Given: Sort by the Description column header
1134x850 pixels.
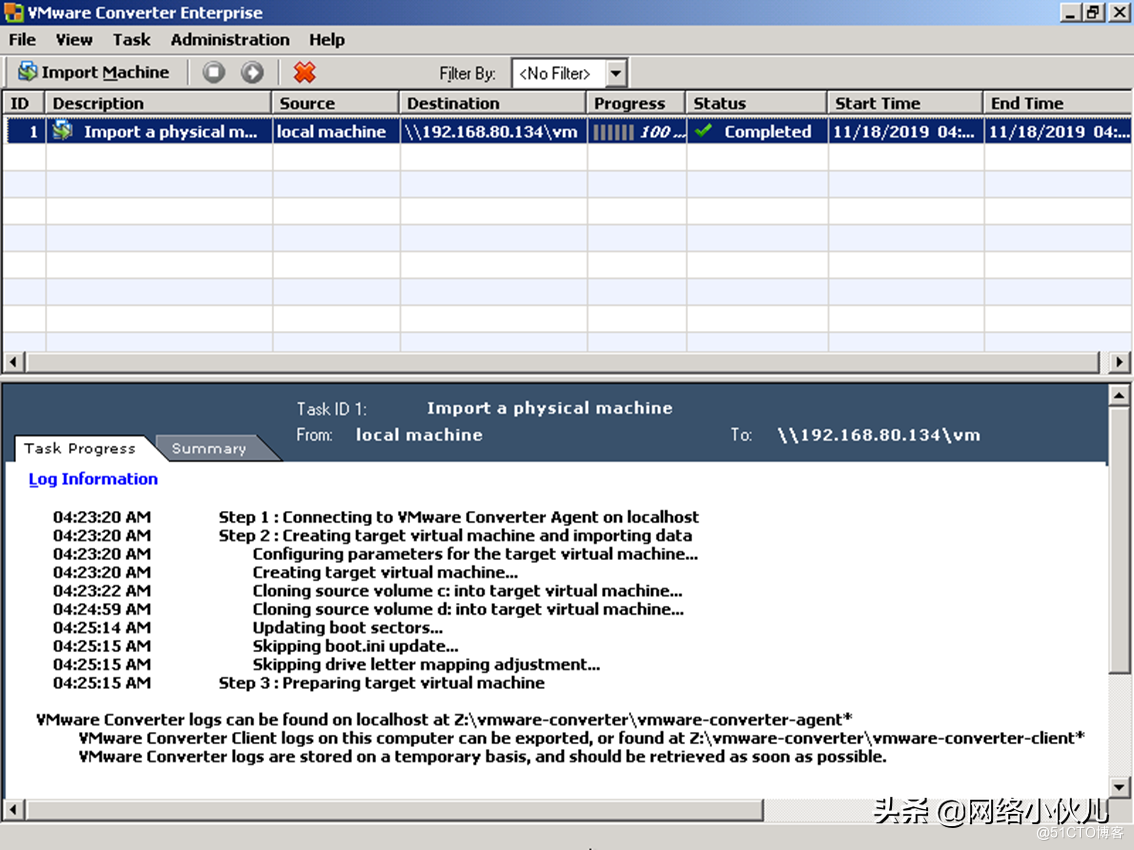Looking at the screenshot, I should (158, 103).
